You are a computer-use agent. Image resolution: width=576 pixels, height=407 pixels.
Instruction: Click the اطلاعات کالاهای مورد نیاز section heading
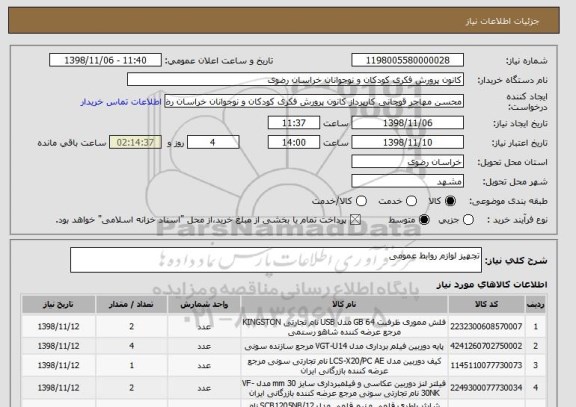click(492, 285)
